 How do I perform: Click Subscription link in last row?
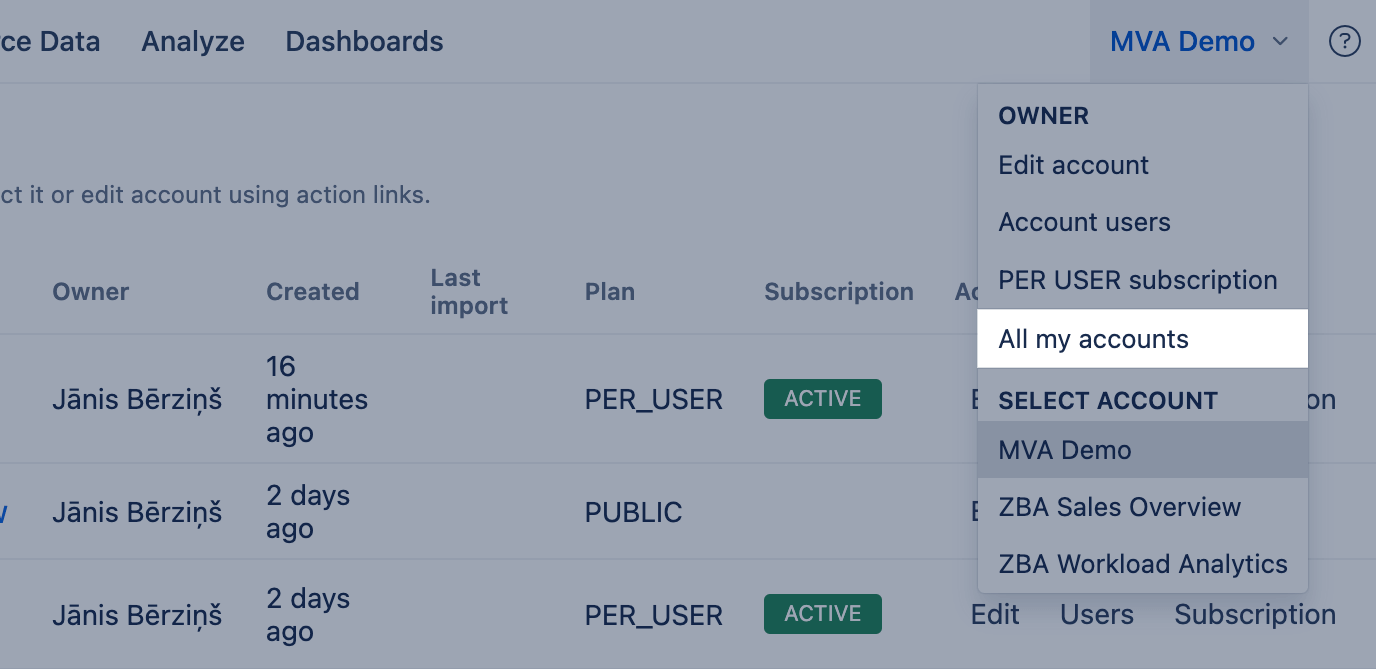[1254, 615]
